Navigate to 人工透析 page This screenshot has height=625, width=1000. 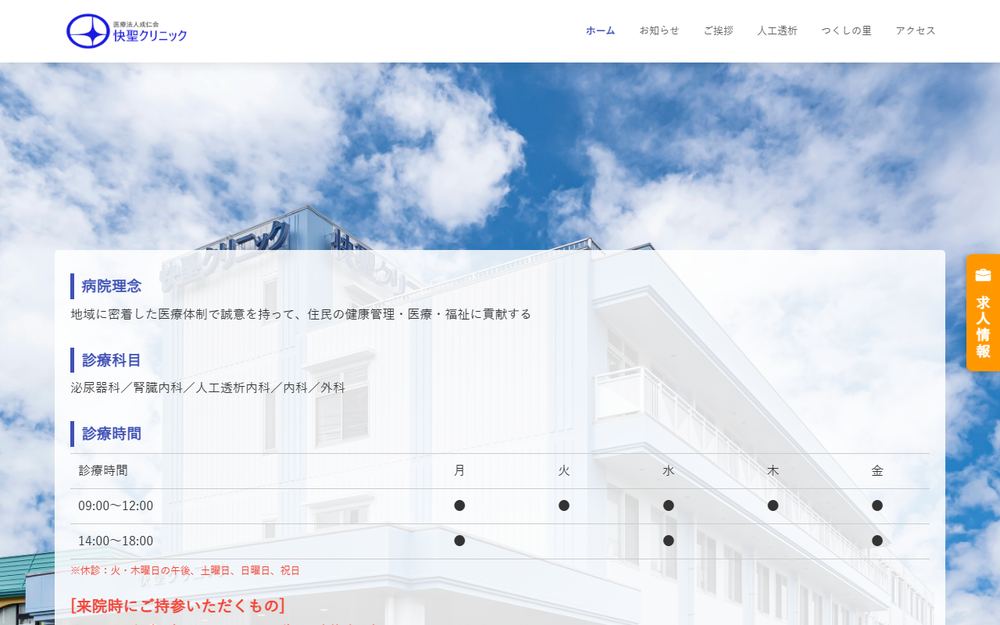click(x=777, y=31)
